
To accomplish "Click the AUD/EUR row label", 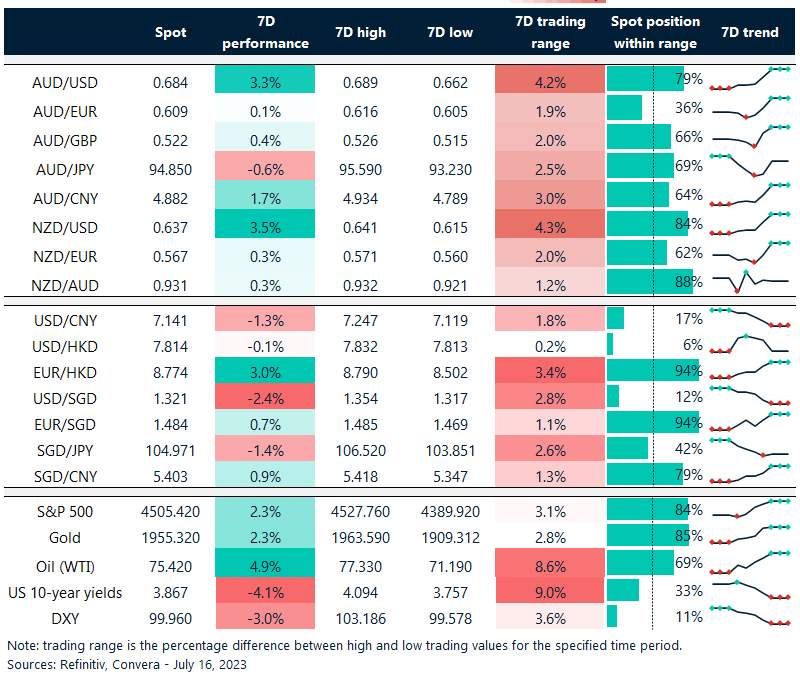I will (63, 108).
